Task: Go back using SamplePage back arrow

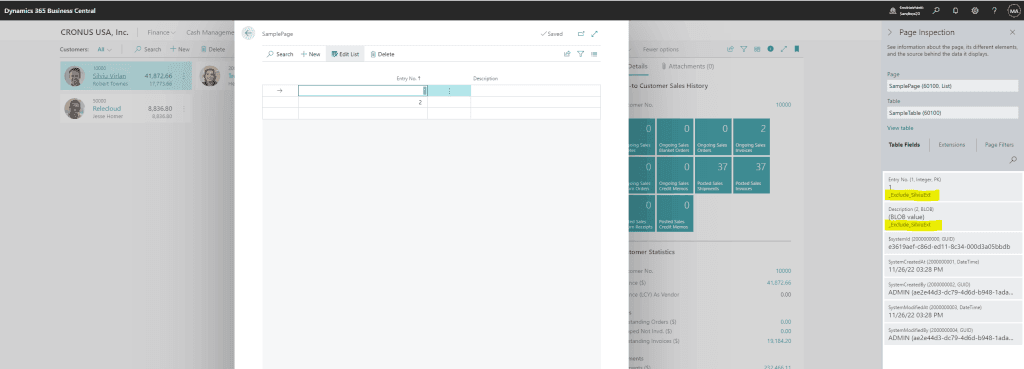Action: click(248, 33)
